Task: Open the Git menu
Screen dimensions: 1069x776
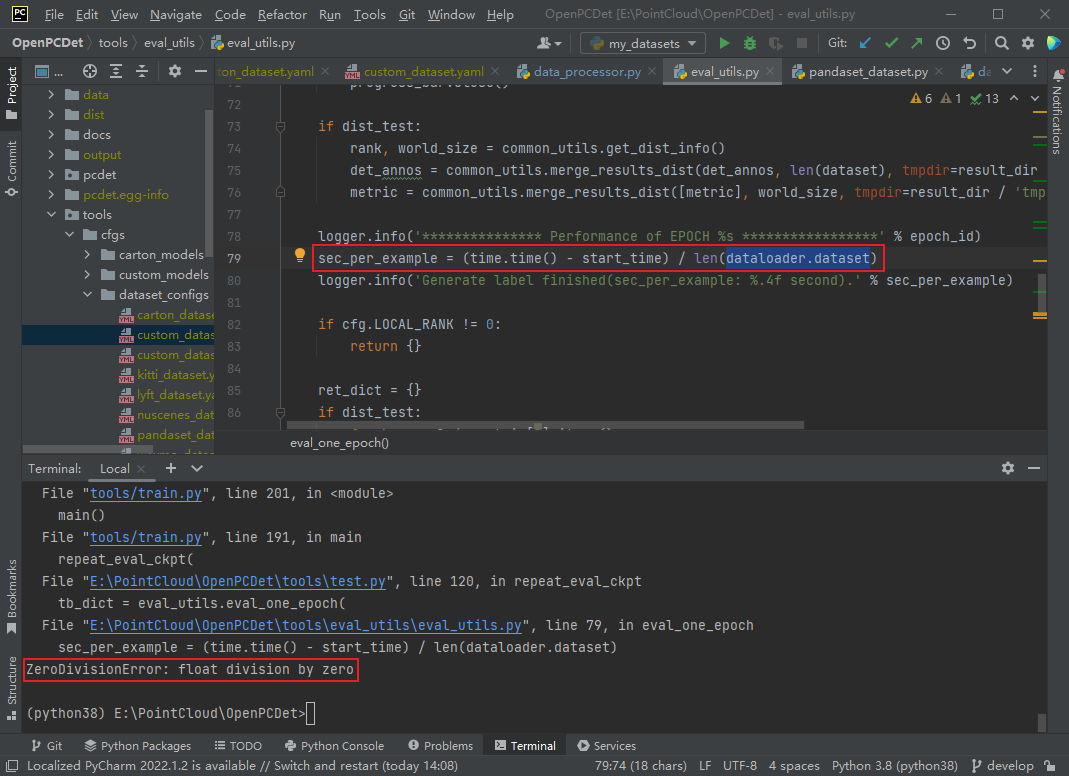Action: (407, 14)
